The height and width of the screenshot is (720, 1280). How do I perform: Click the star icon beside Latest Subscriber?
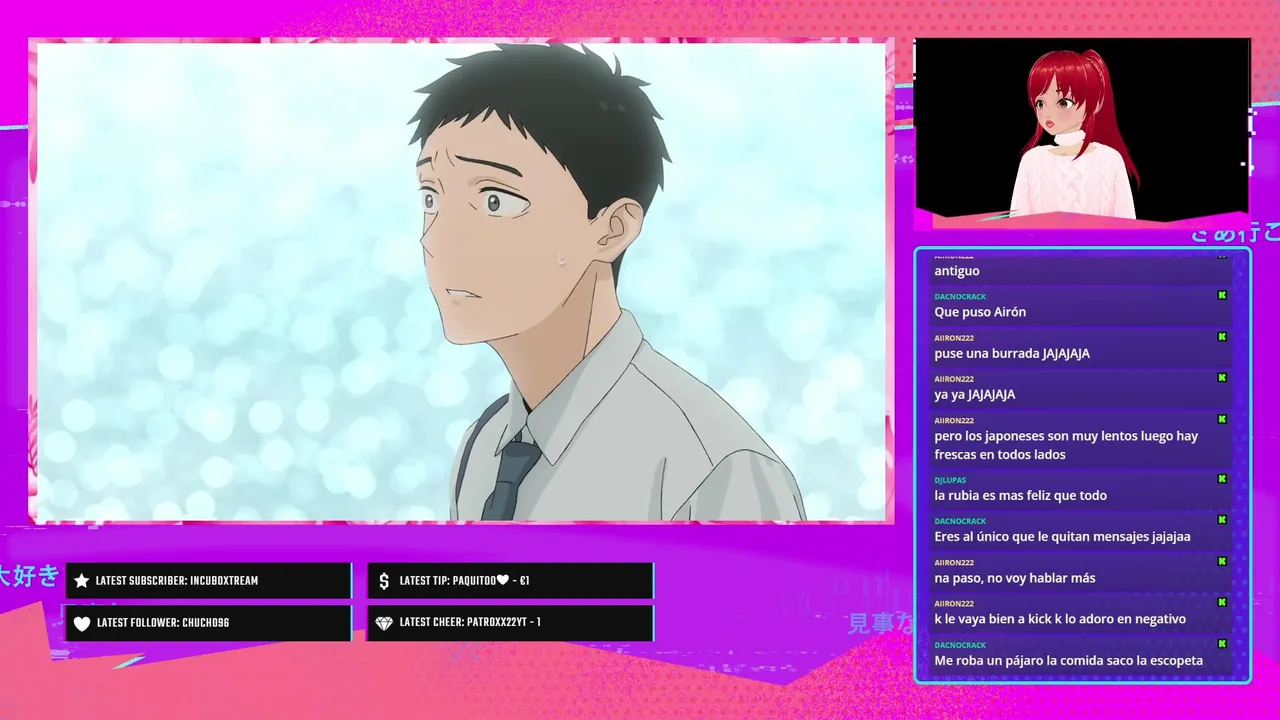pos(82,581)
